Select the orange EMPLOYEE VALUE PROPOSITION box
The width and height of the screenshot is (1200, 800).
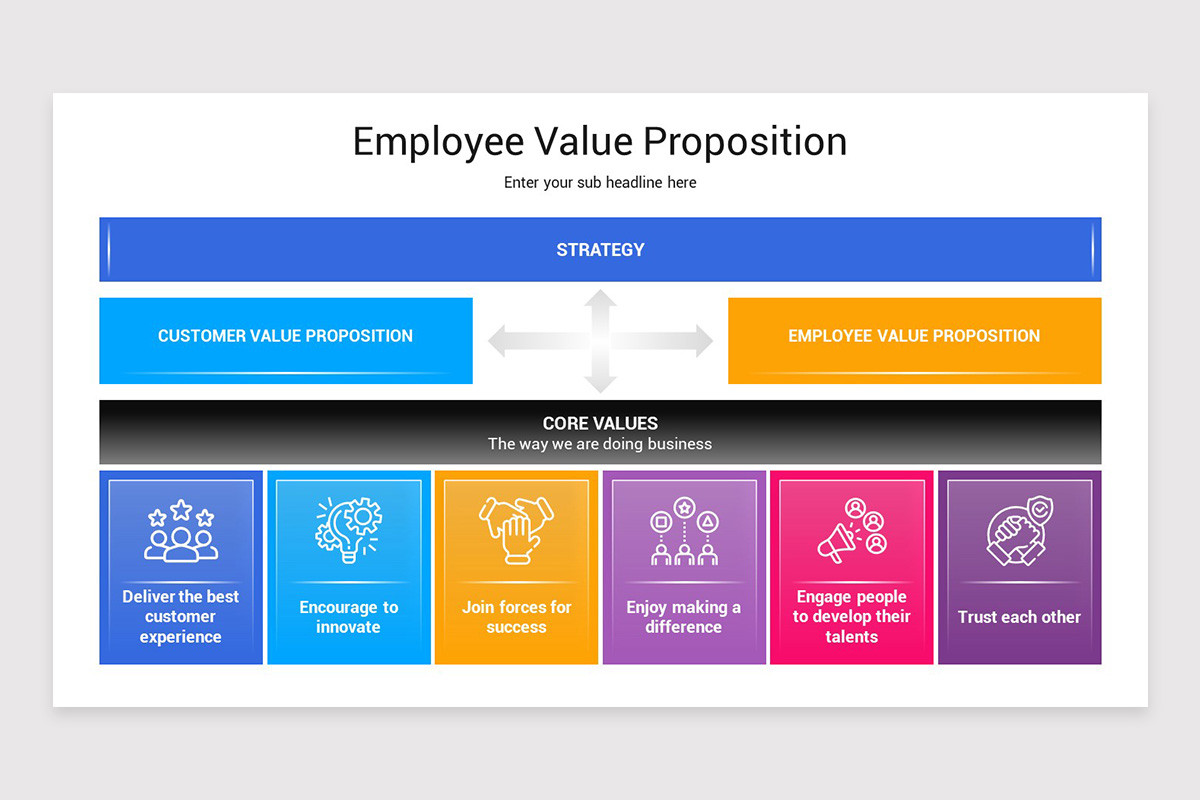pos(914,340)
